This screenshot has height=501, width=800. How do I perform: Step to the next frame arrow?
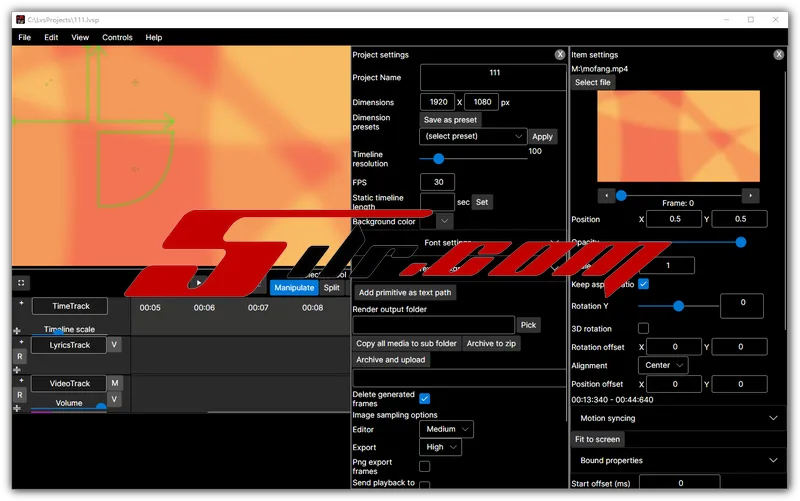tap(751, 196)
